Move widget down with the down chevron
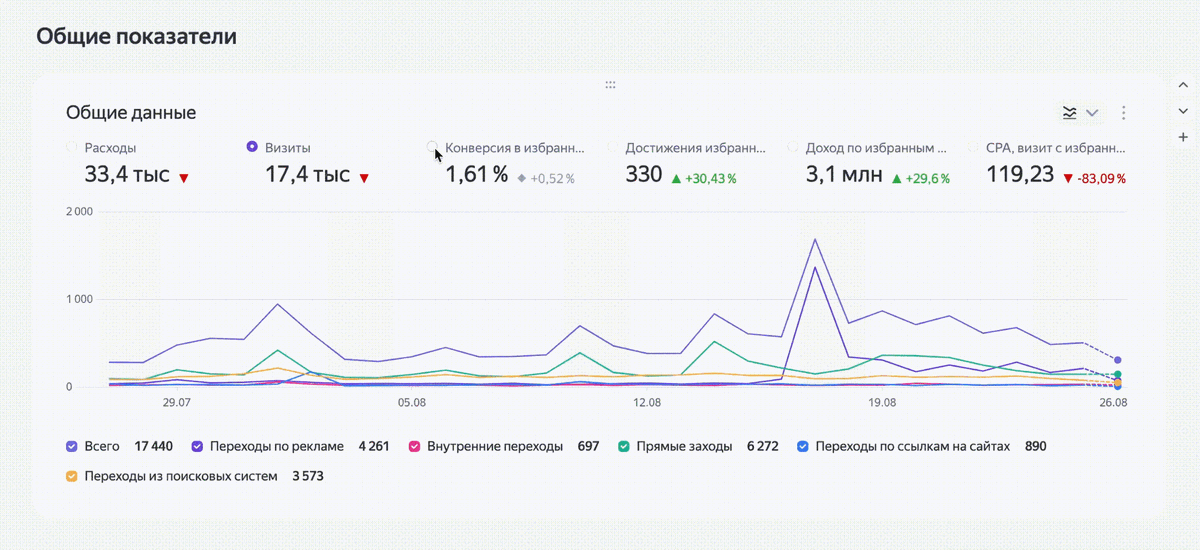The height and width of the screenshot is (550, 1200). coord(1183,111)
